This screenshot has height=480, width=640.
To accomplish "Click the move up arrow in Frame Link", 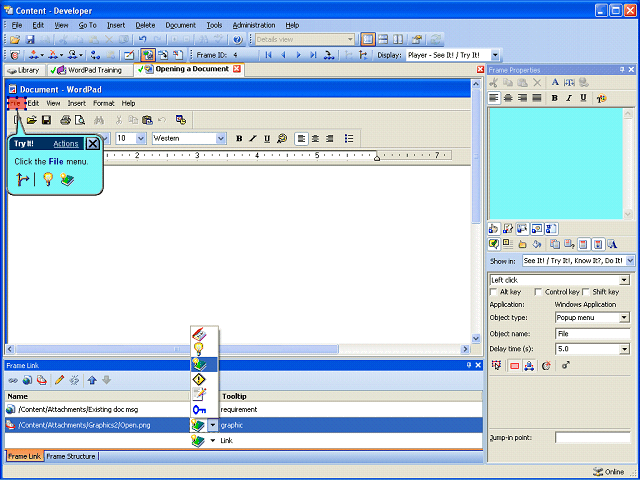I will click(x=92, y=380).
